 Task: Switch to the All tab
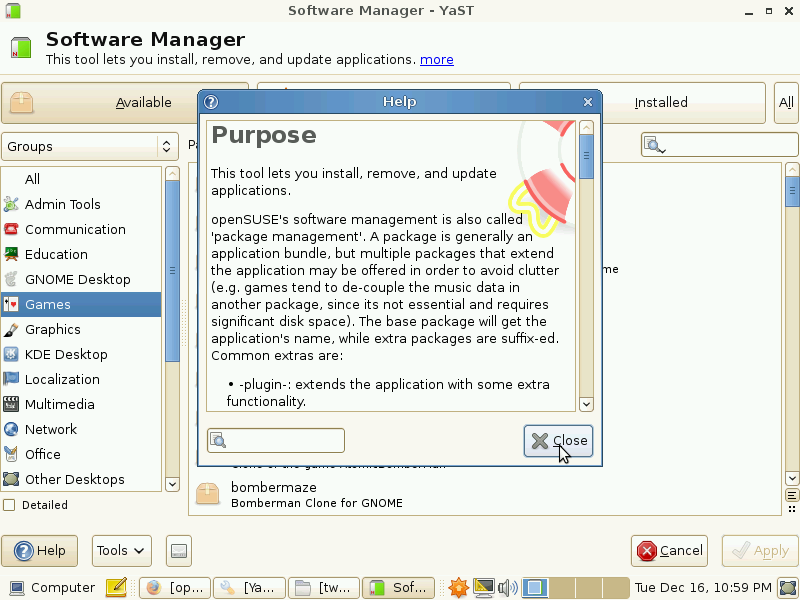tap(786, 103)
